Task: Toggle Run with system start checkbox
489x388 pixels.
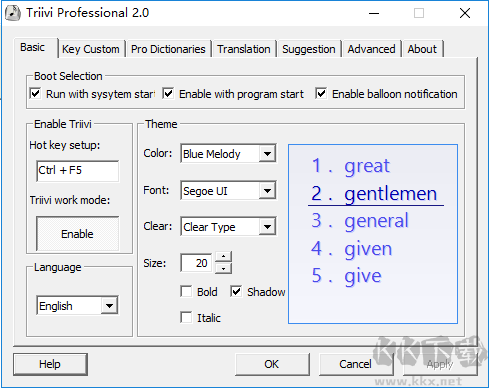Action: click(35, 94)
